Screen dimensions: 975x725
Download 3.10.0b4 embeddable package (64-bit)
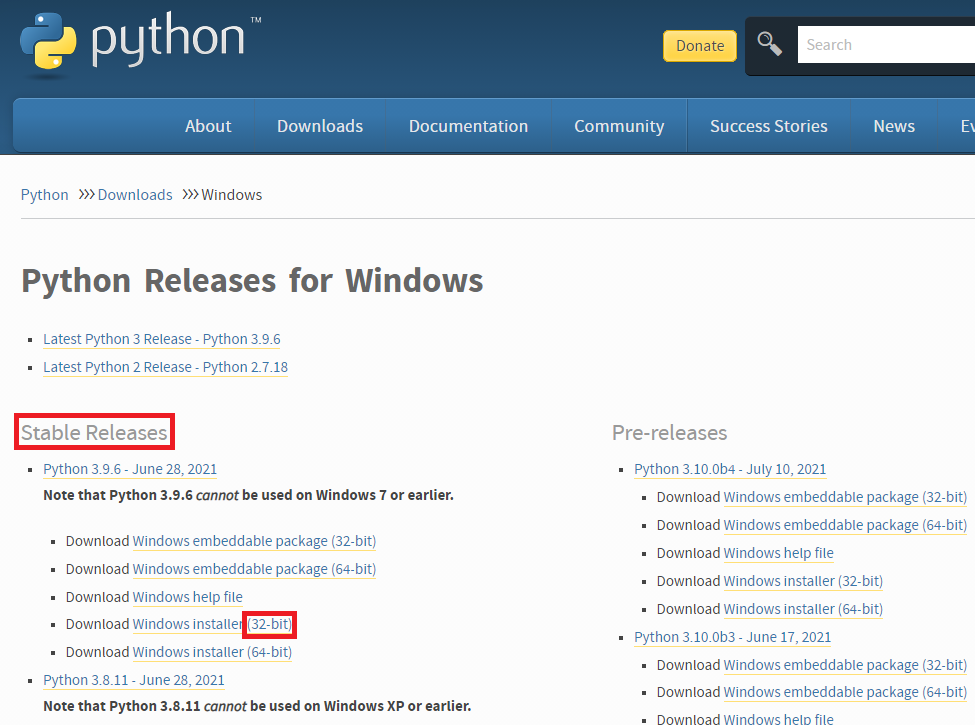click(845, 525)
